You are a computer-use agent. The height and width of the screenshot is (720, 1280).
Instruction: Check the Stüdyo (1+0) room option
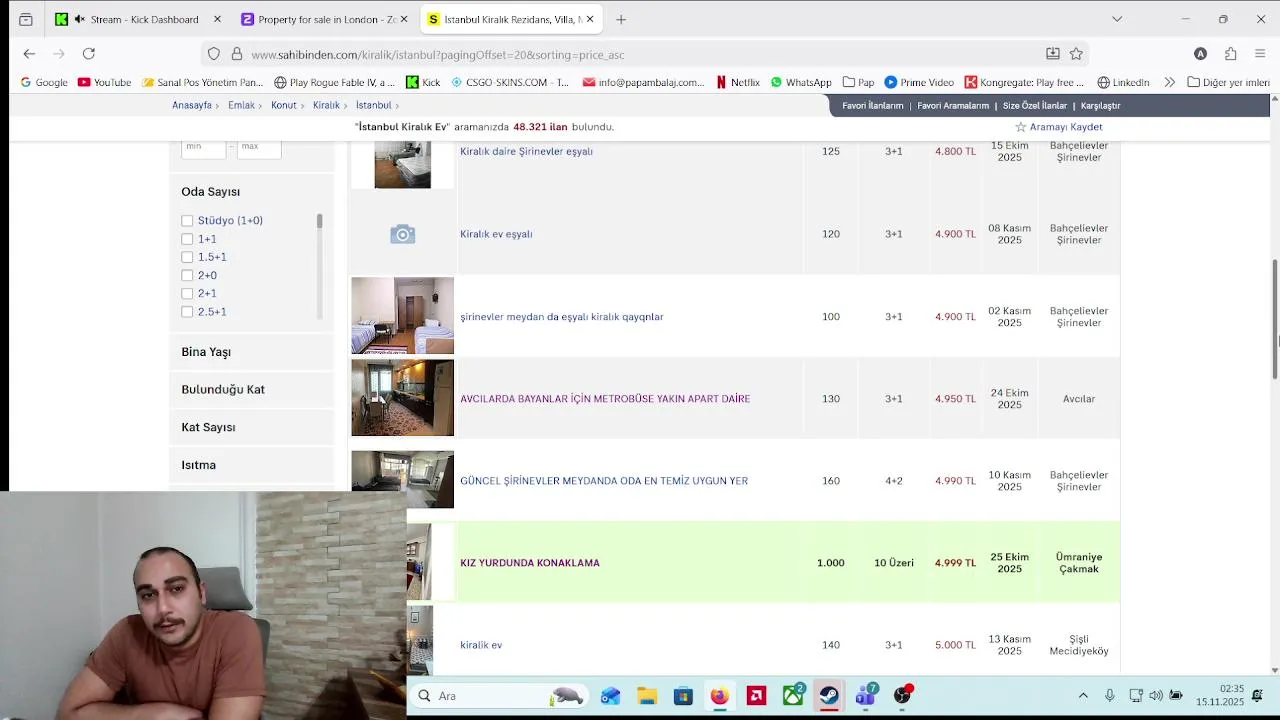pos(187,220)
